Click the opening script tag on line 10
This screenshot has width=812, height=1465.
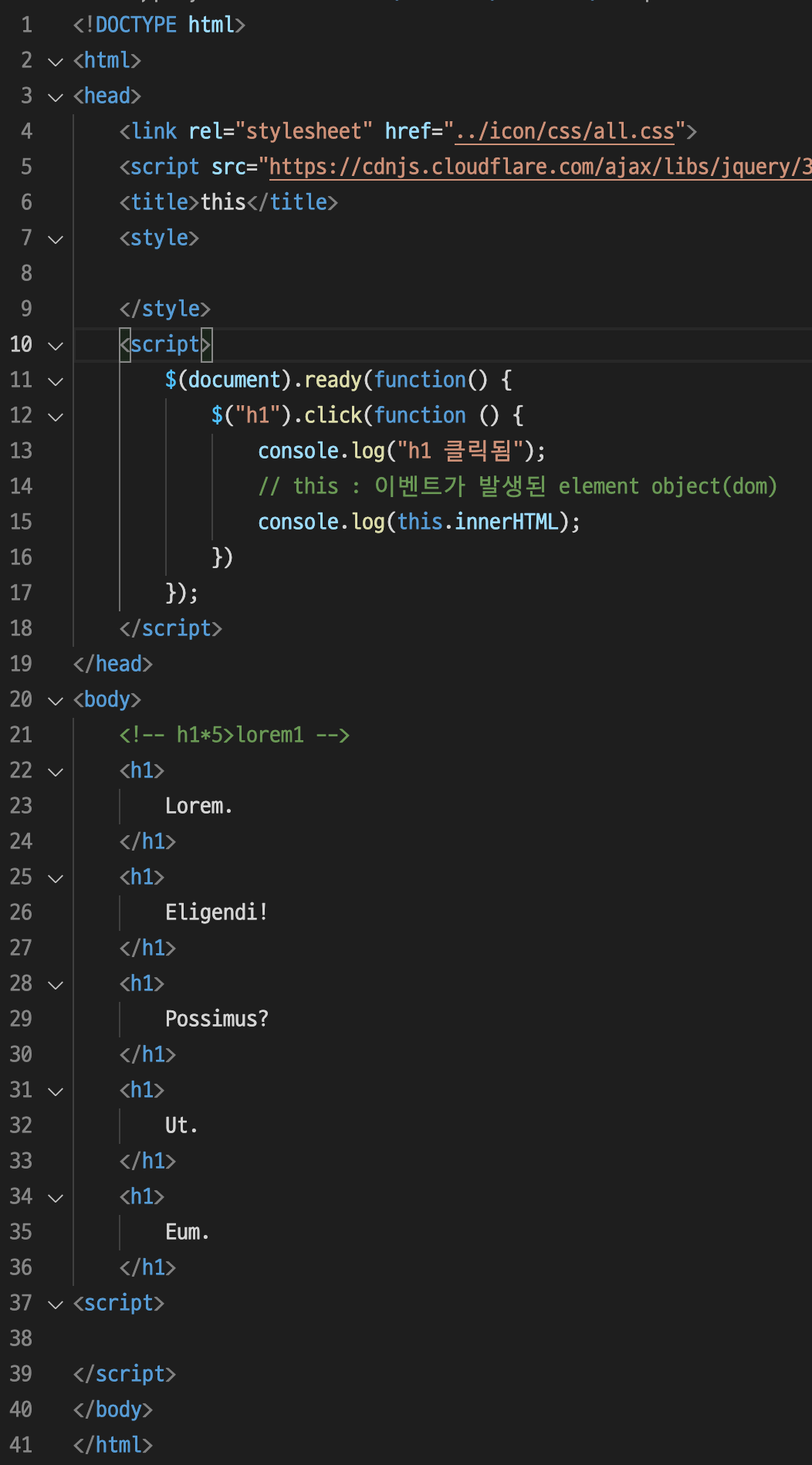165,344
